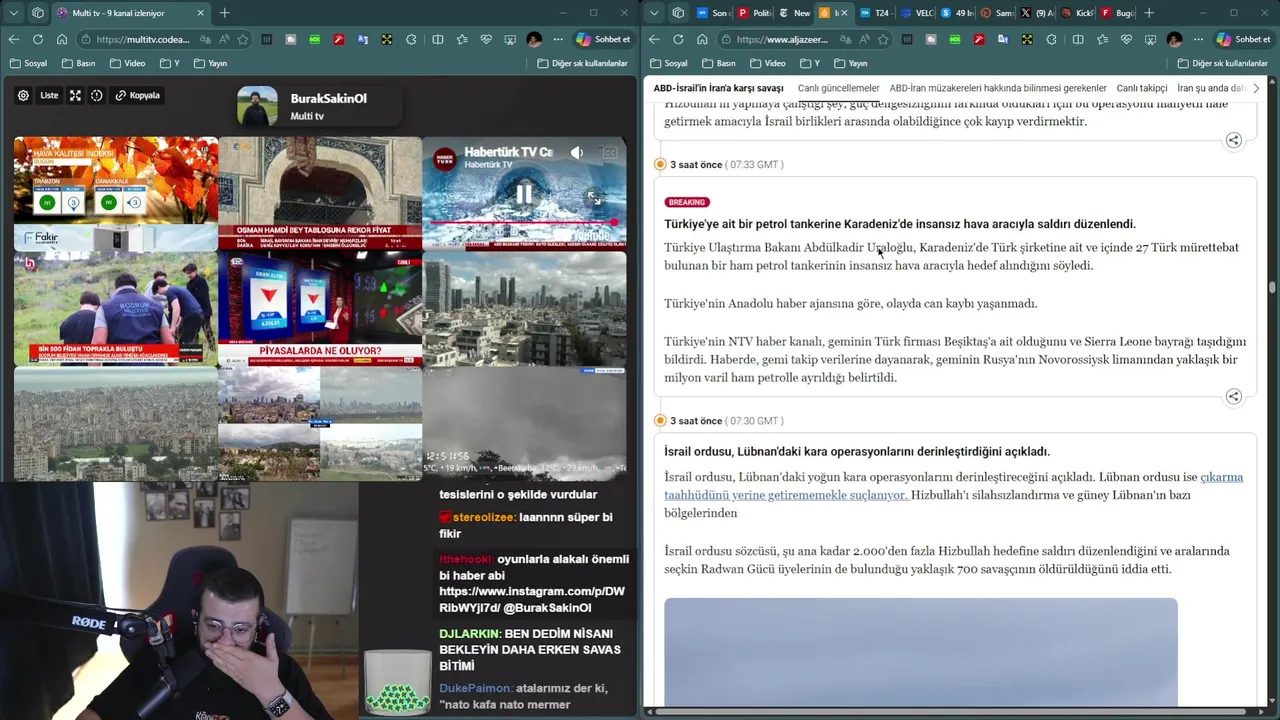This screenshot has width=1280, height=720.
Task: Switch to the T24 tab
Action: click(876, 13)
